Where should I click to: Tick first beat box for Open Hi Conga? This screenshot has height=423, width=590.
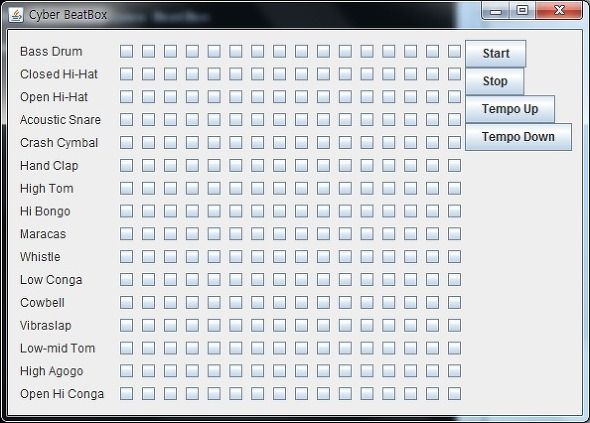[x=126, y=394]
